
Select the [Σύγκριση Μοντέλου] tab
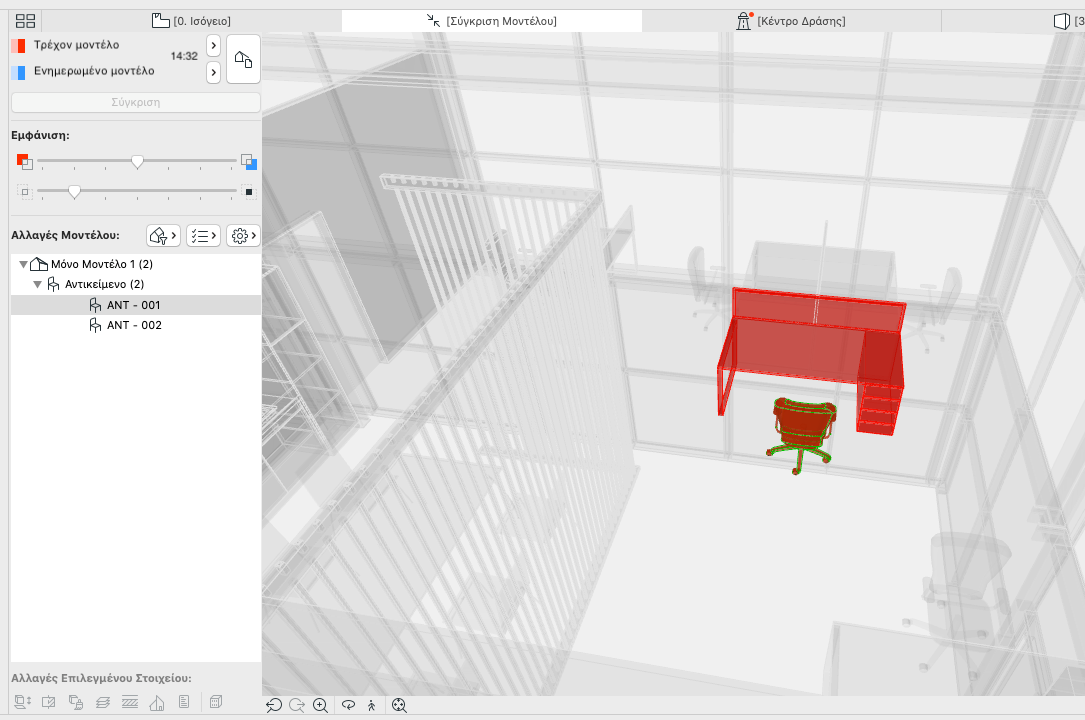pyautogui.click(x=492, y=21)
